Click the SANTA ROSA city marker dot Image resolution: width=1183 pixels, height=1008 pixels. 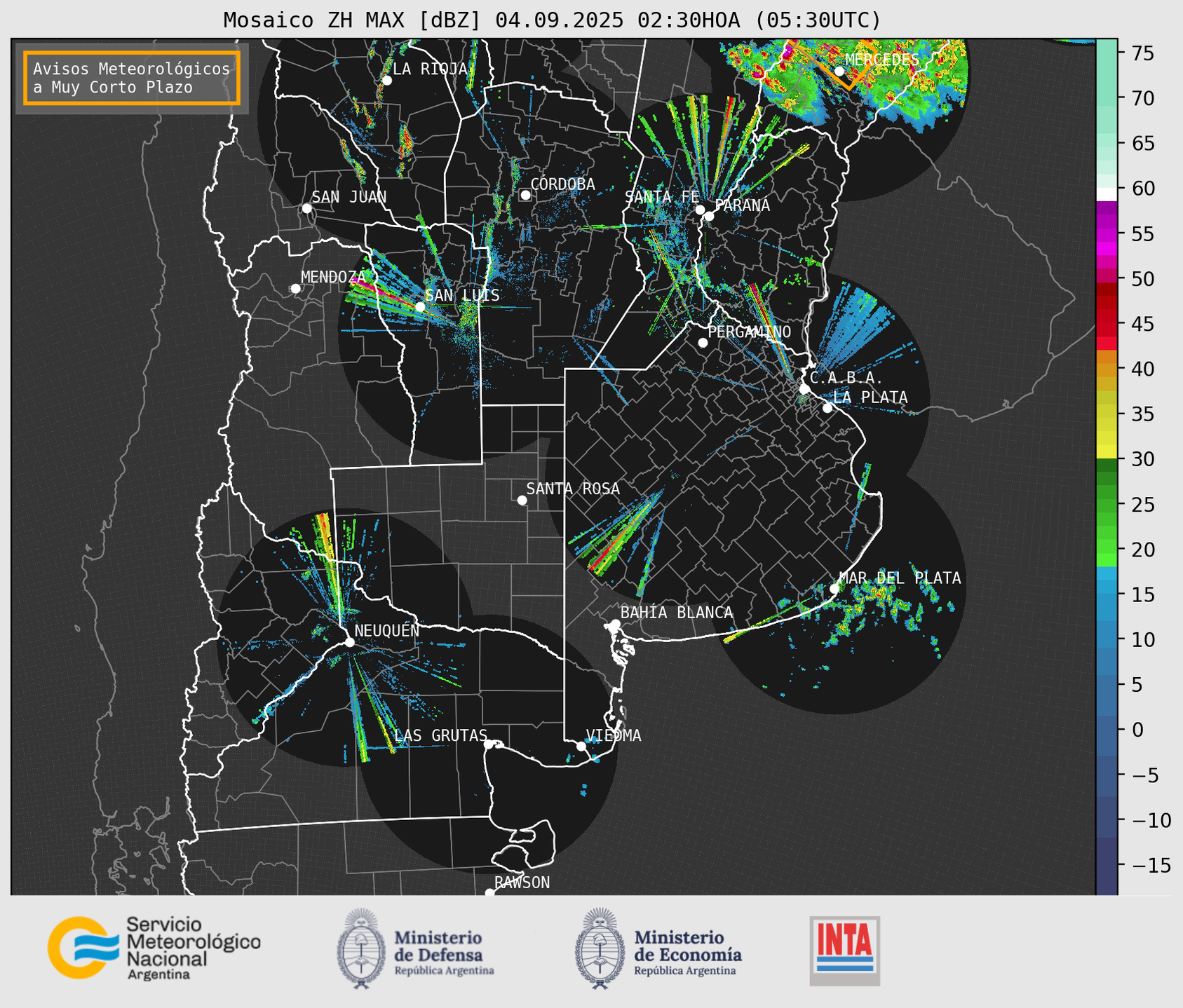coord(522,500)
